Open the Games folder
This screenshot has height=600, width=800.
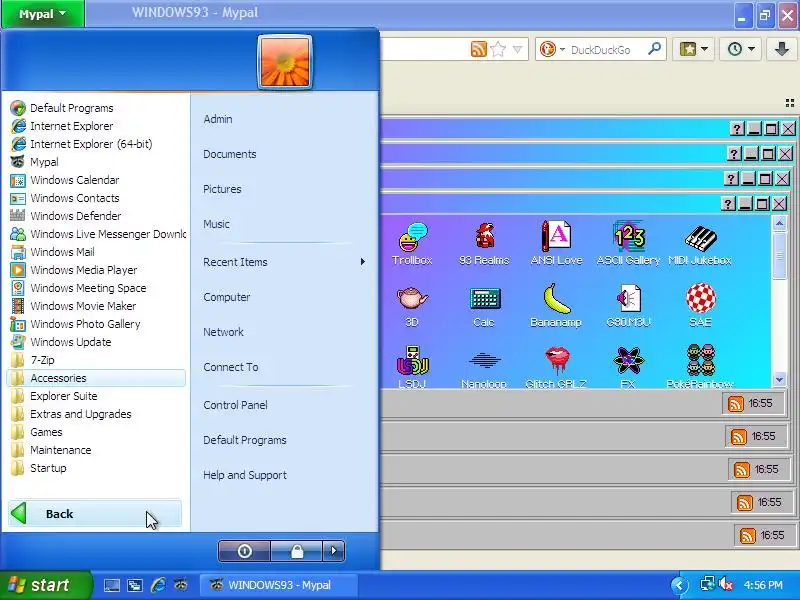tap(96, 432)
